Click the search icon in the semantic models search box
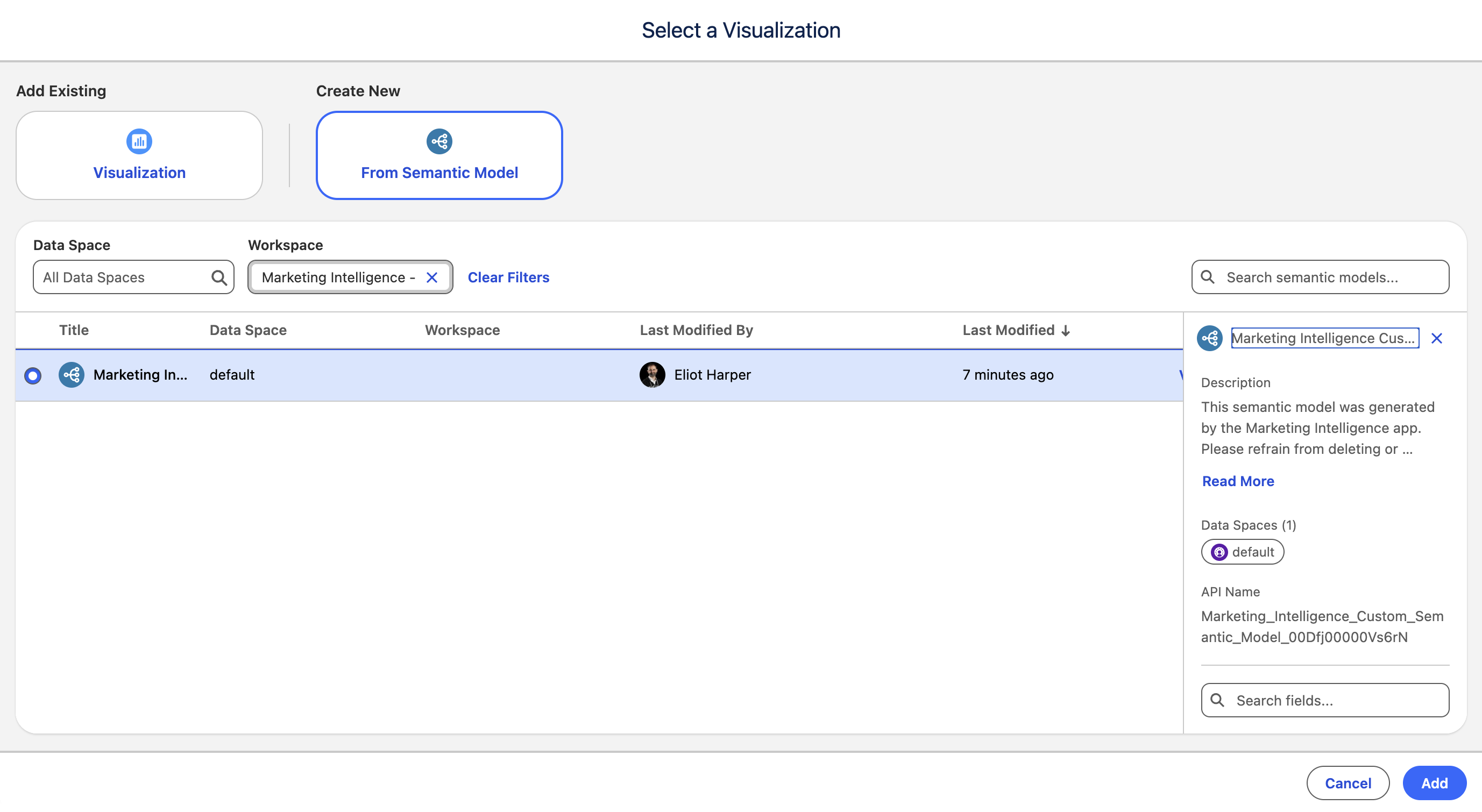 tap(1208, 277)
